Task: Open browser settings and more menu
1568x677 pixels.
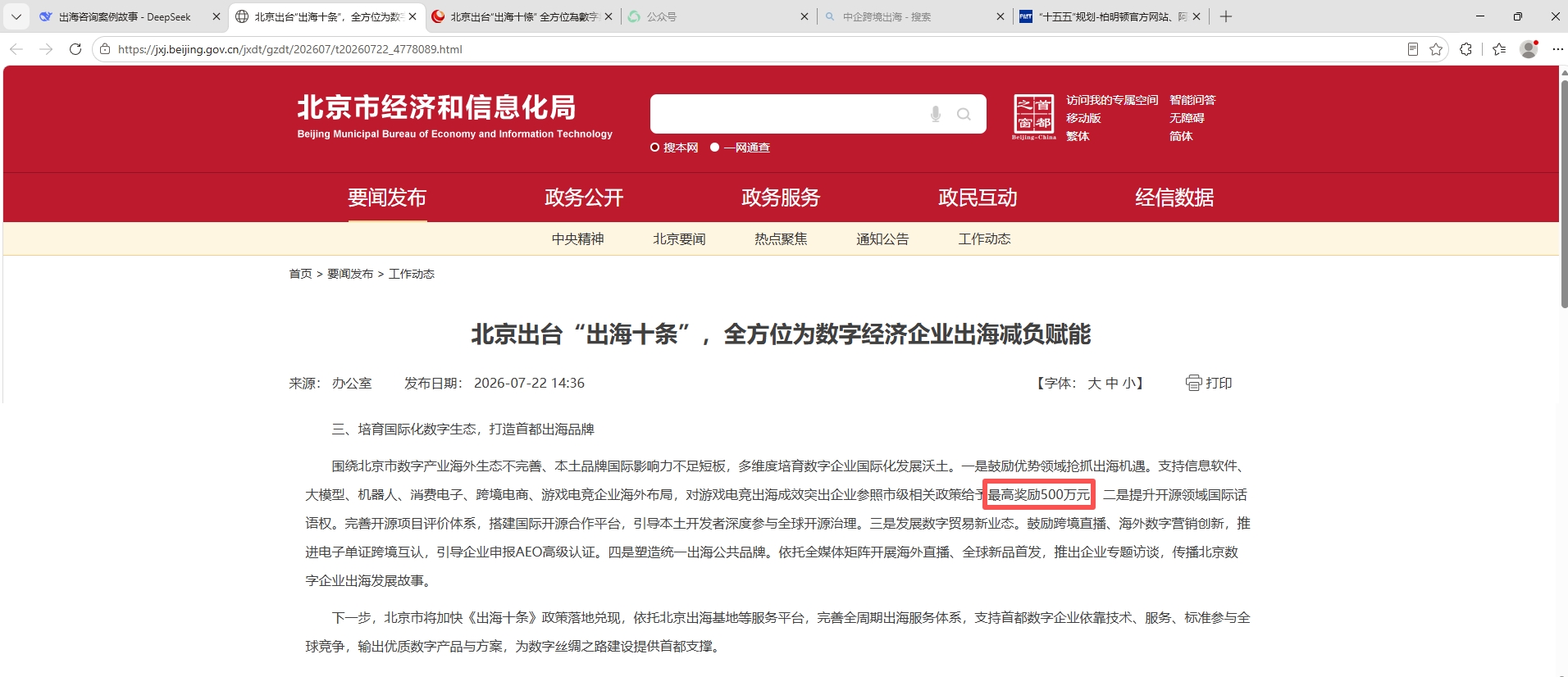Action: point(1557,49)
